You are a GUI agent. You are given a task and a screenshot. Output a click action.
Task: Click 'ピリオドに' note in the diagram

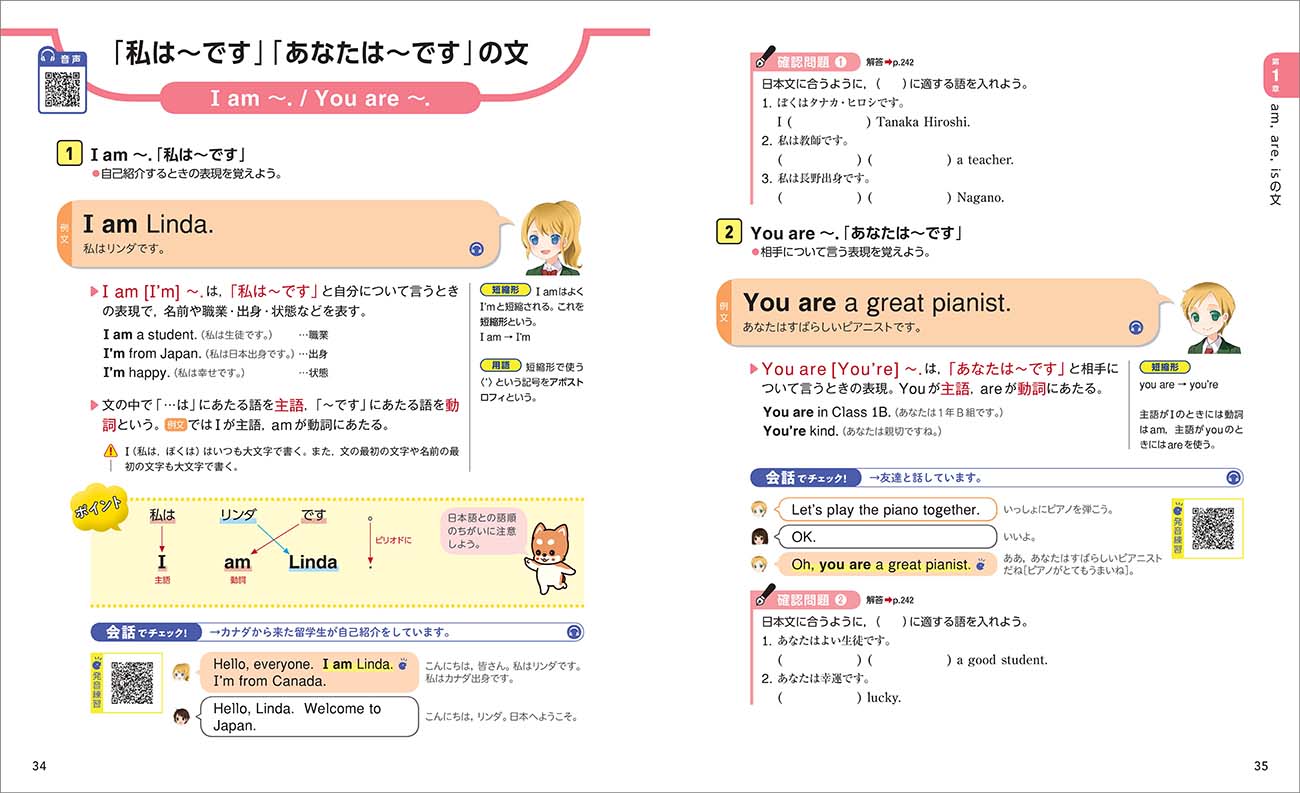click(392, 539)
